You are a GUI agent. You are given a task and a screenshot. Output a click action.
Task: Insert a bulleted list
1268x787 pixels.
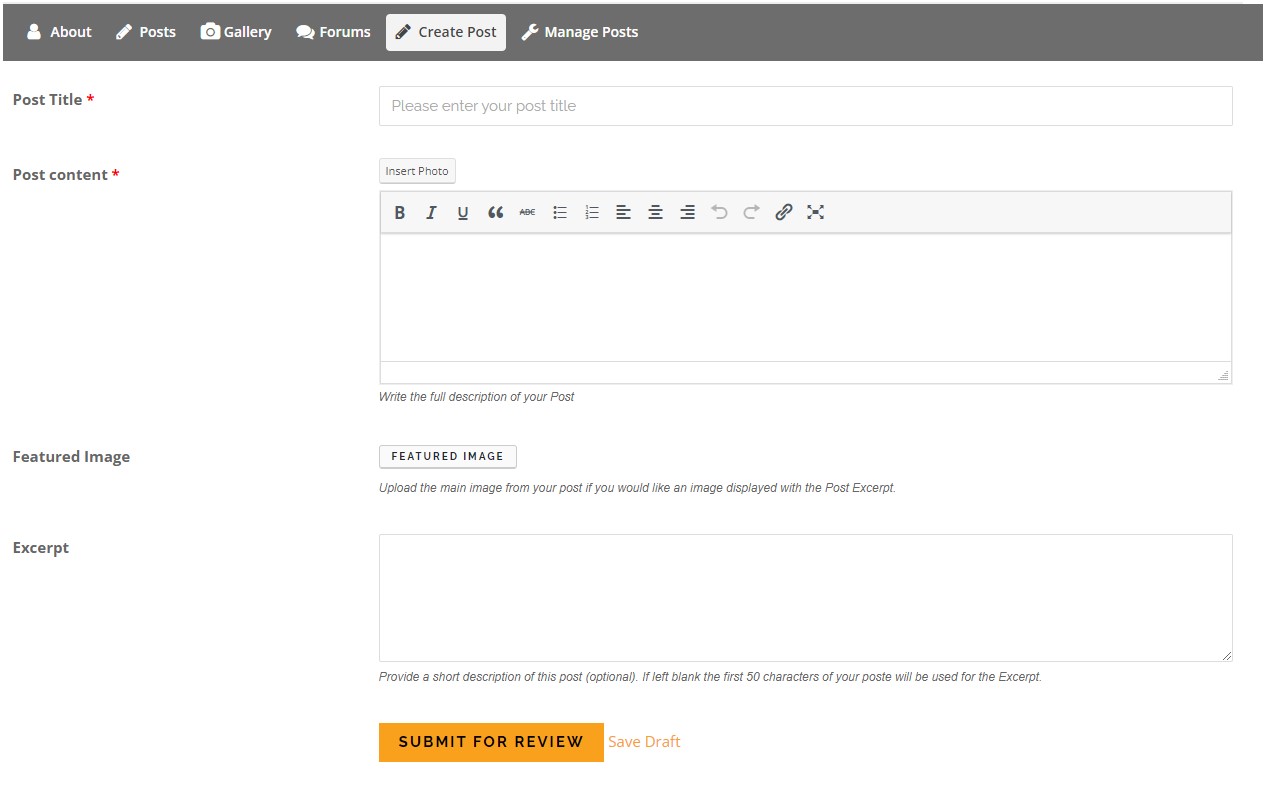point(560,212)
